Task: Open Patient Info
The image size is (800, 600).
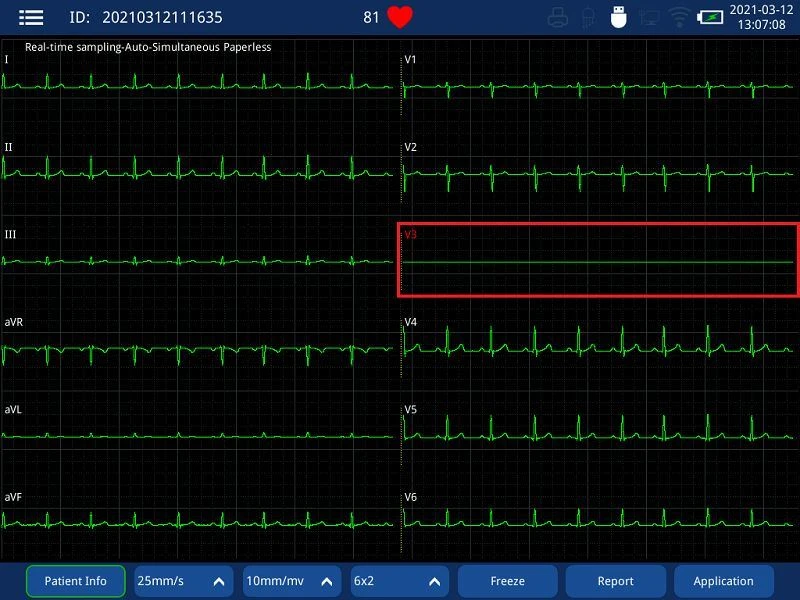Action: pyautogui.click(x=76, y=581)
